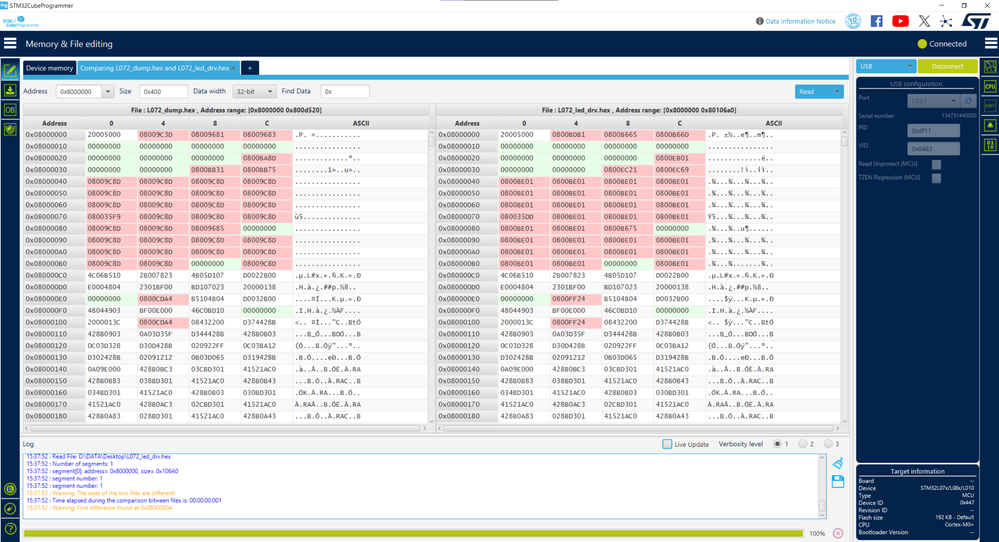The image size is (999, 542).
Task: Click the log area vertical scrollbar
Action: 822,486
